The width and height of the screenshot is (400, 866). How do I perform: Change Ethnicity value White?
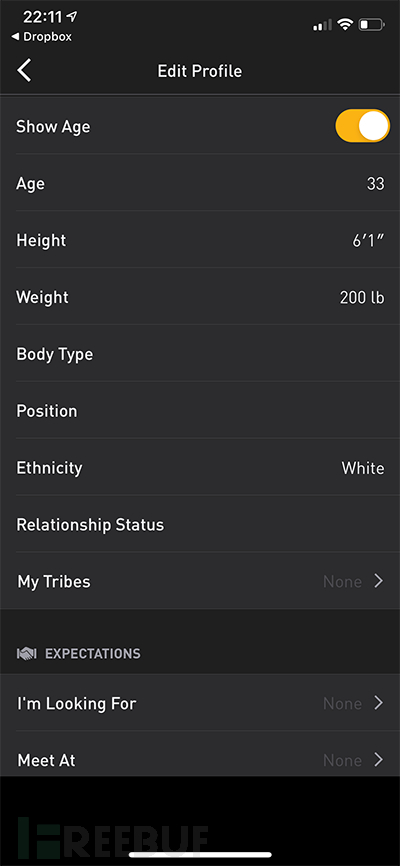pos(363,468)
